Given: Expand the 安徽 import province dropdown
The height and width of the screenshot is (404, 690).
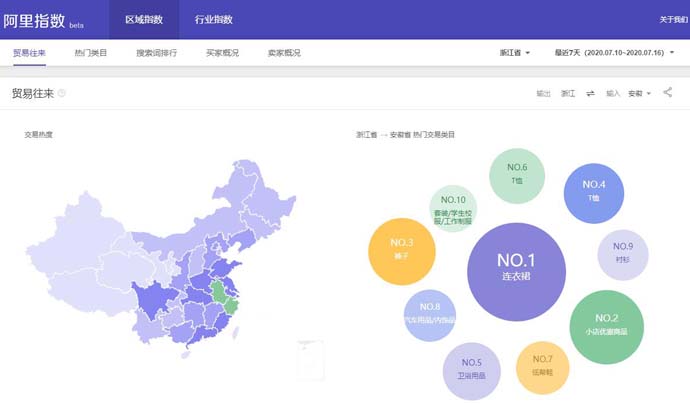Looking at the screenshot, I should [639, 93].
